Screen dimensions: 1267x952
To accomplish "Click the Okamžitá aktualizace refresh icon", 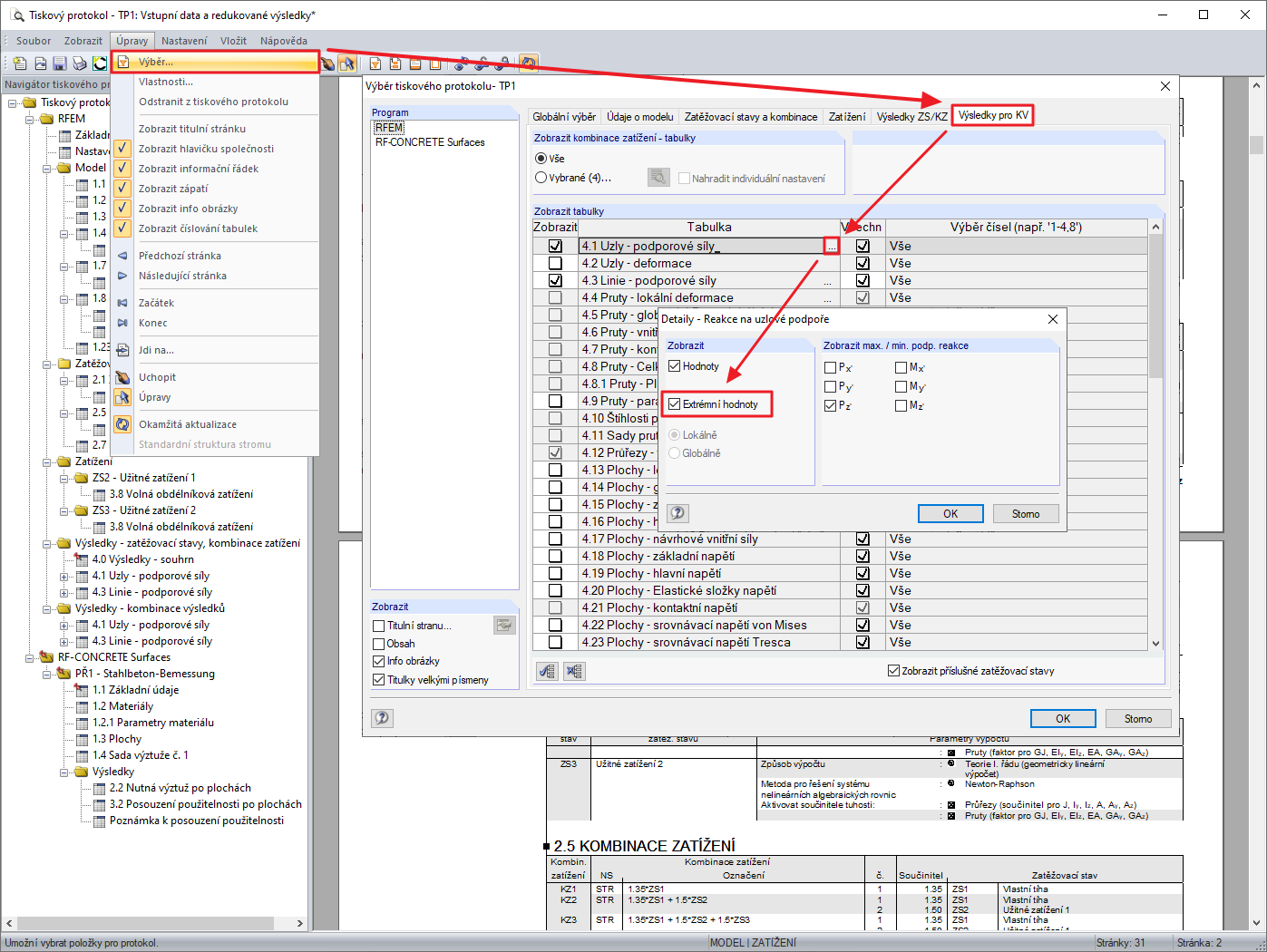I will click(122, 424).
